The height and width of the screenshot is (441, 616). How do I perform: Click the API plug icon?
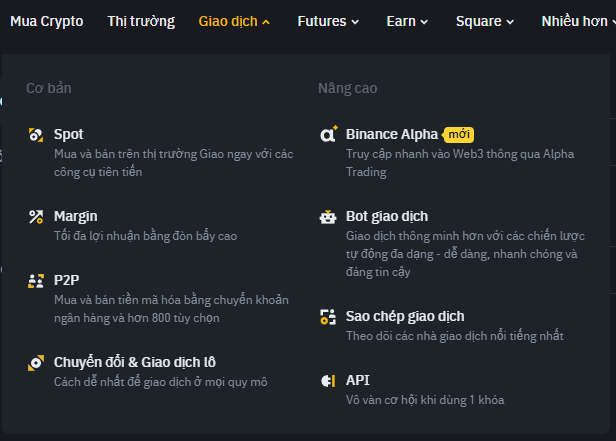pyautogui.click(x=328, y=381)
